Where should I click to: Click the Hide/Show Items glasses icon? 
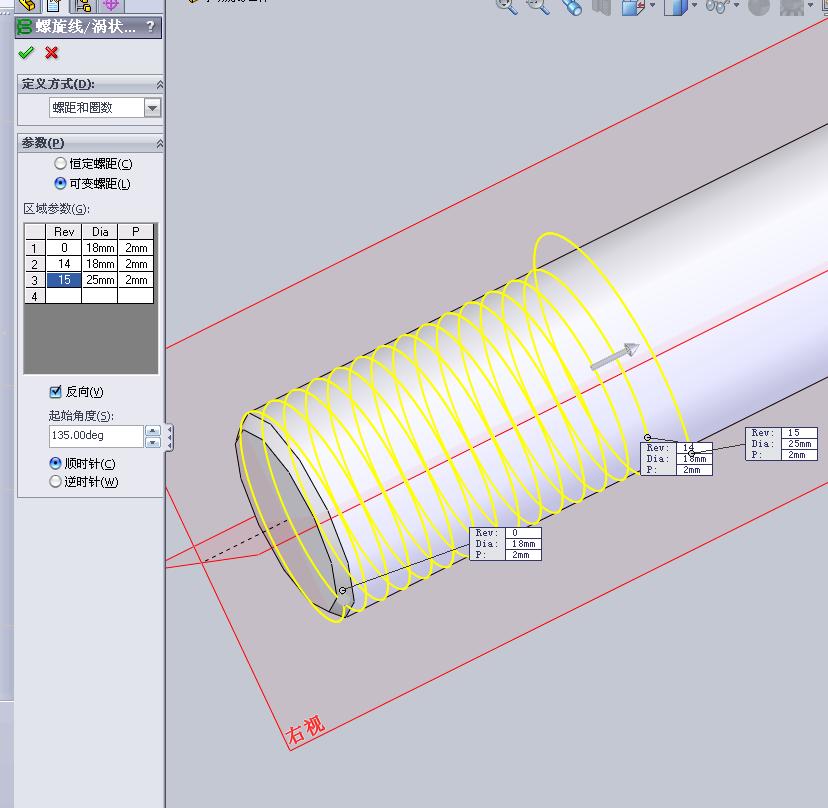717,6
